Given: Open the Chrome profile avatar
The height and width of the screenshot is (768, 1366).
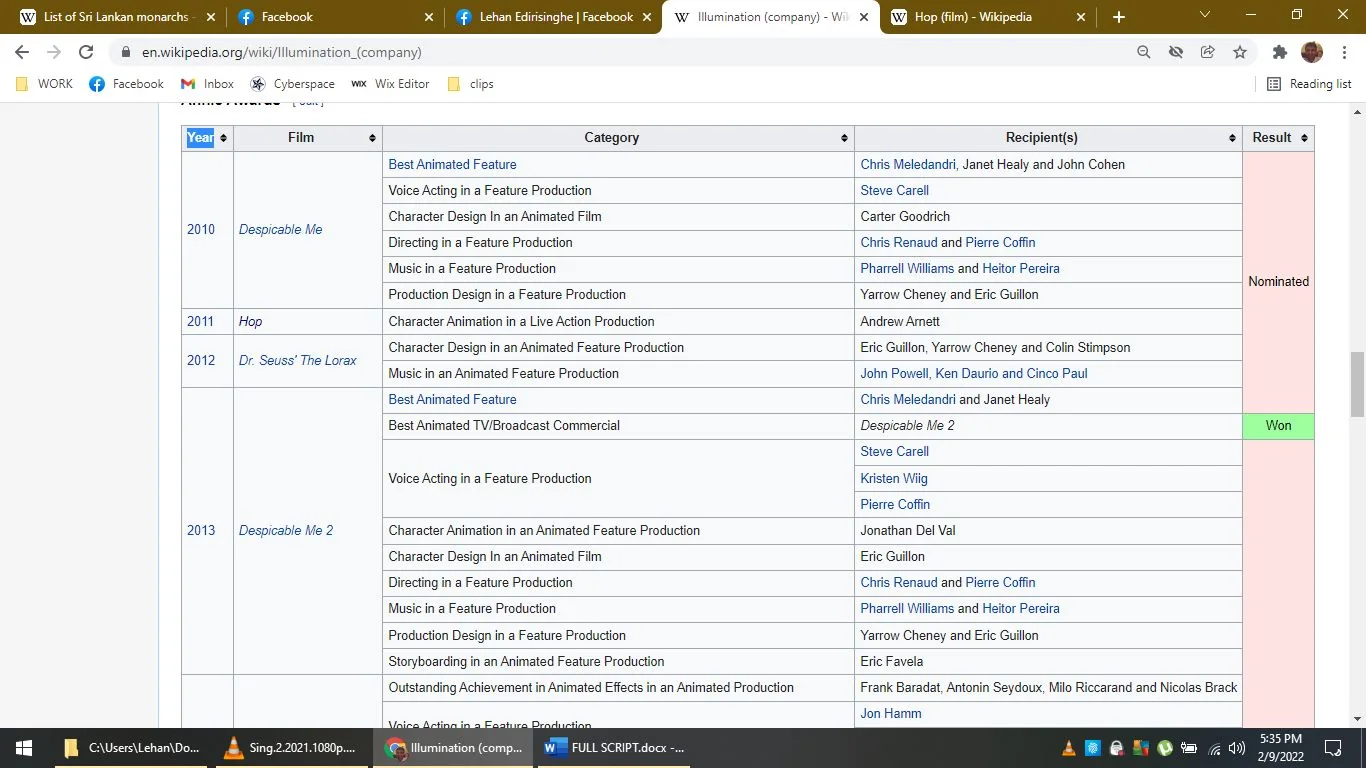Looking at the screenshot, I should click(x=1312, y=52).
